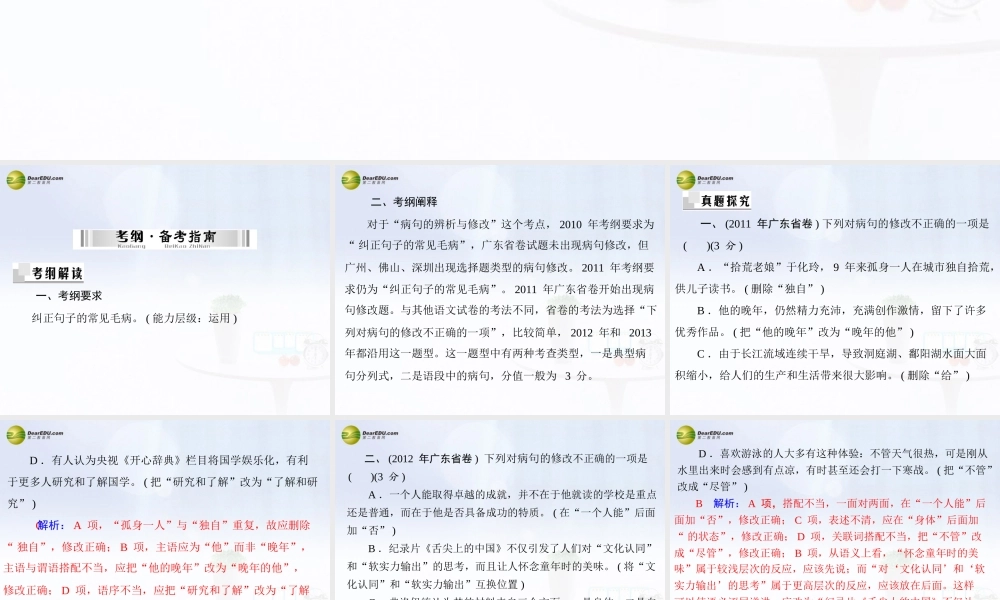1000x600 pixels.
Task: Click option B starting 他的晚年,仍然精力充沛
Action: coord(831,321)
